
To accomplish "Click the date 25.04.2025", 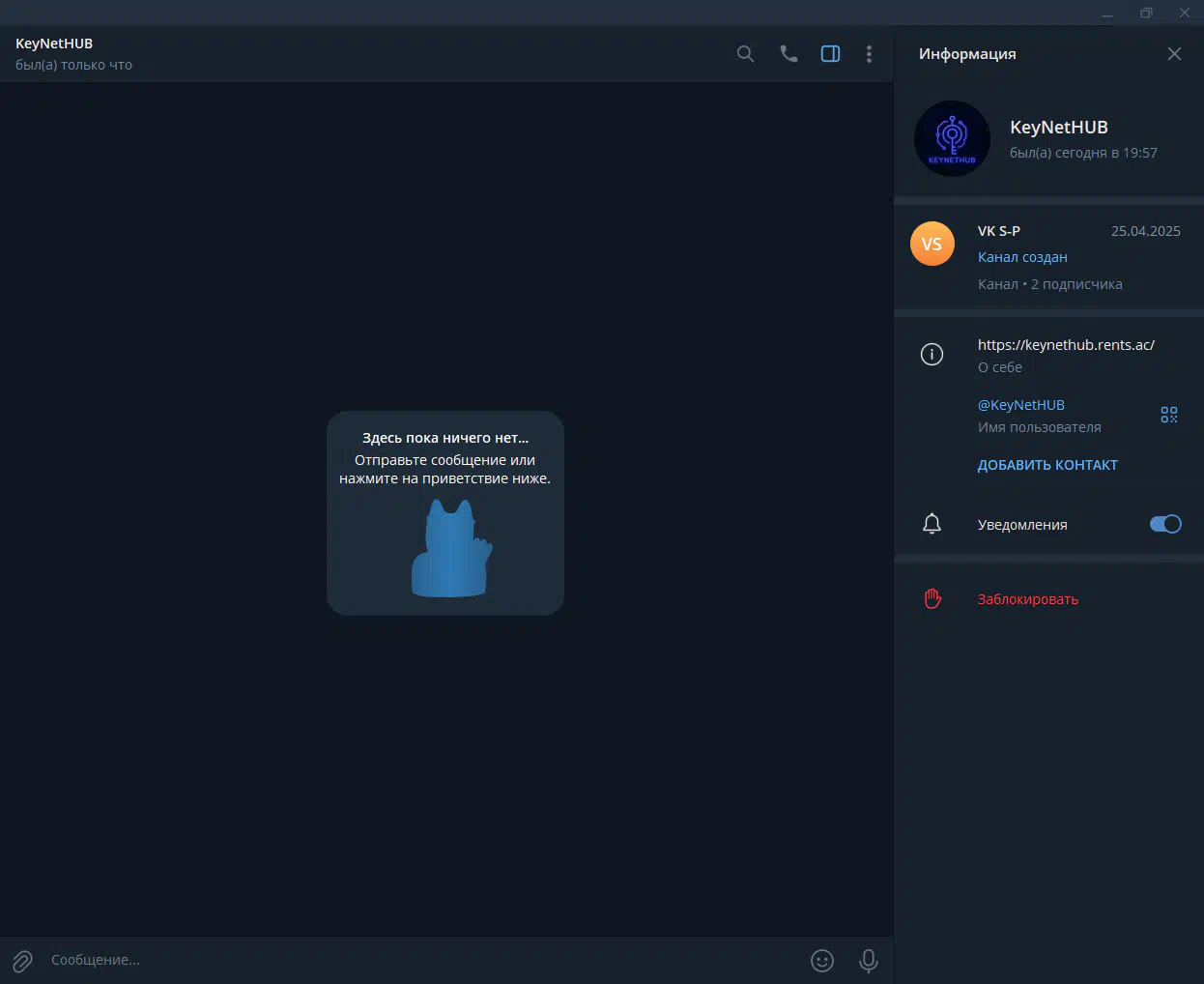I will [1146, 231].
